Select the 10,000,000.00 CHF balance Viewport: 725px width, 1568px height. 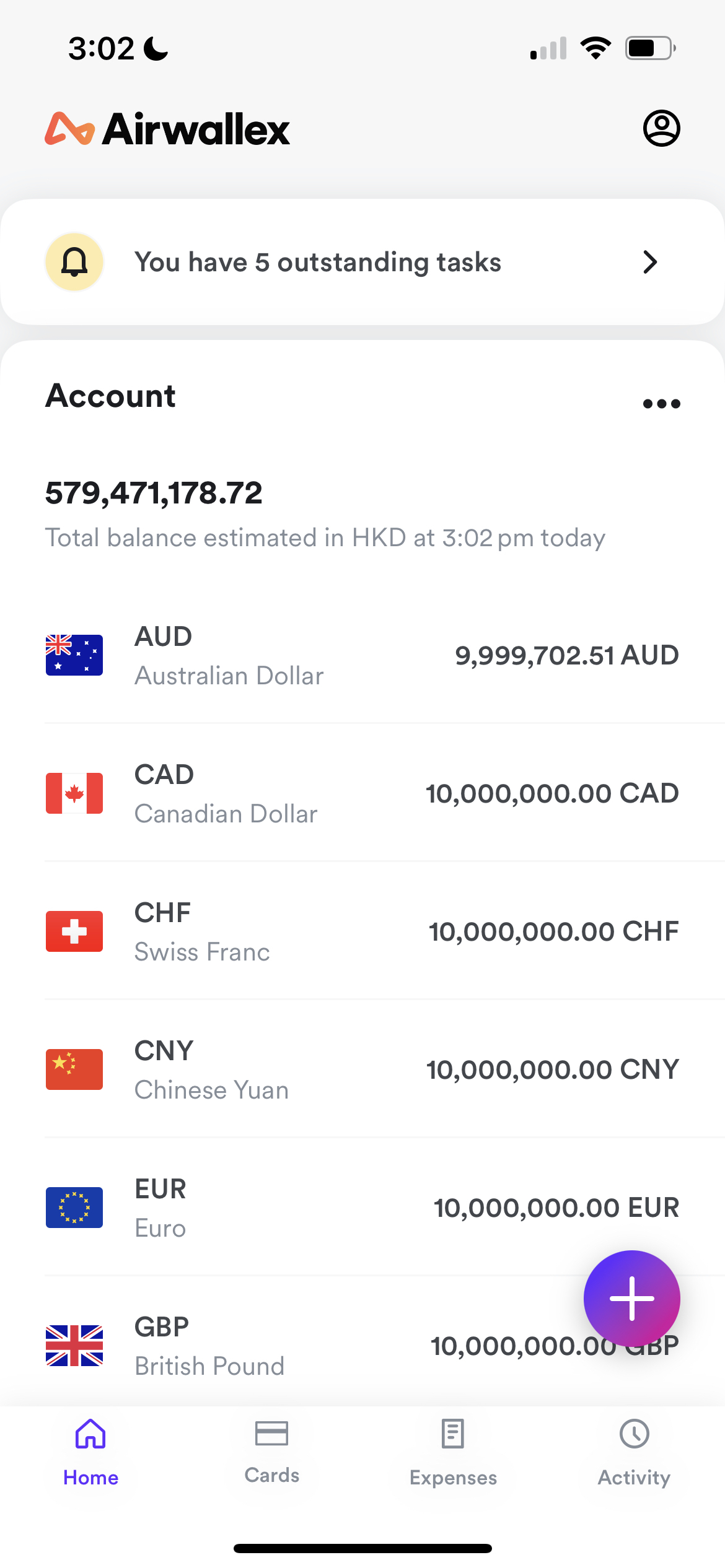click(553, 931)
